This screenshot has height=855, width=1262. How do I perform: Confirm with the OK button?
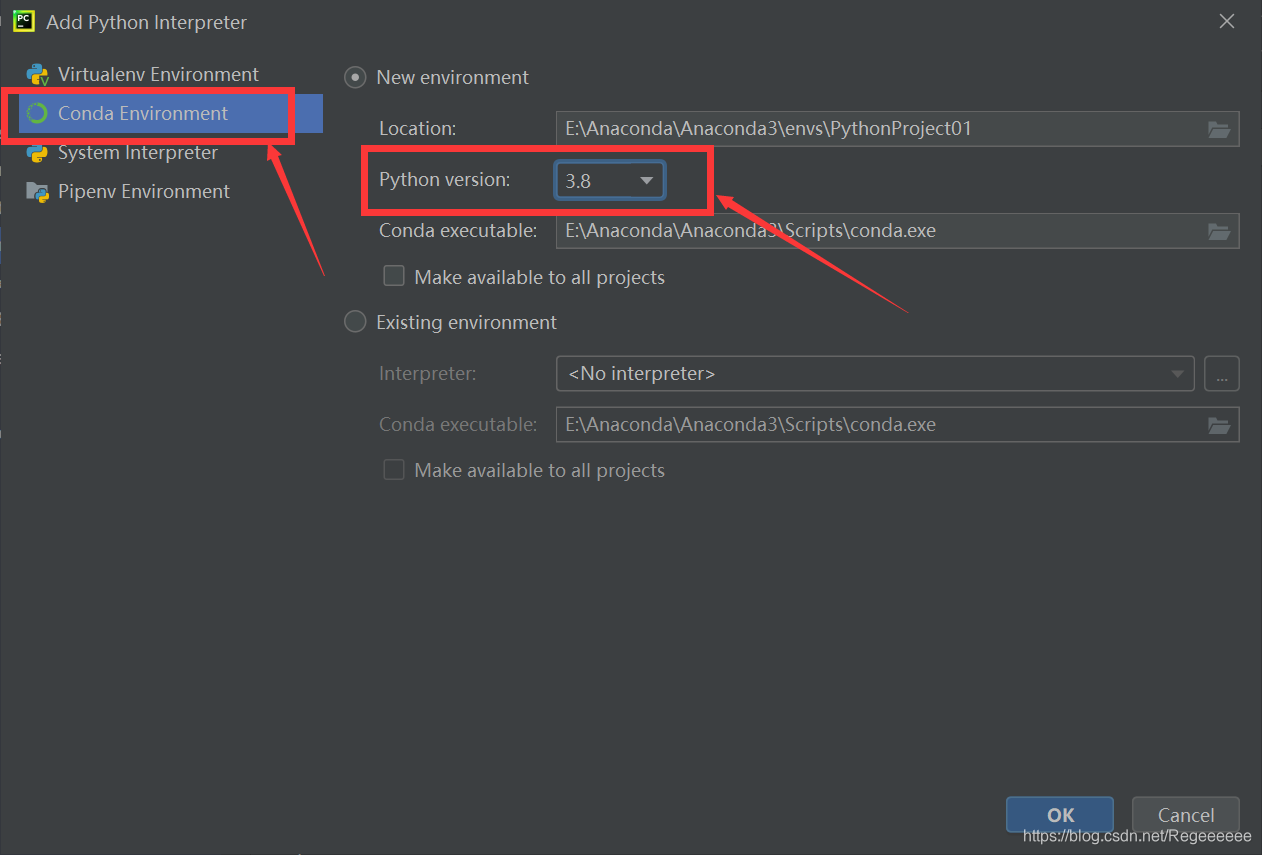coord(1060,815)
